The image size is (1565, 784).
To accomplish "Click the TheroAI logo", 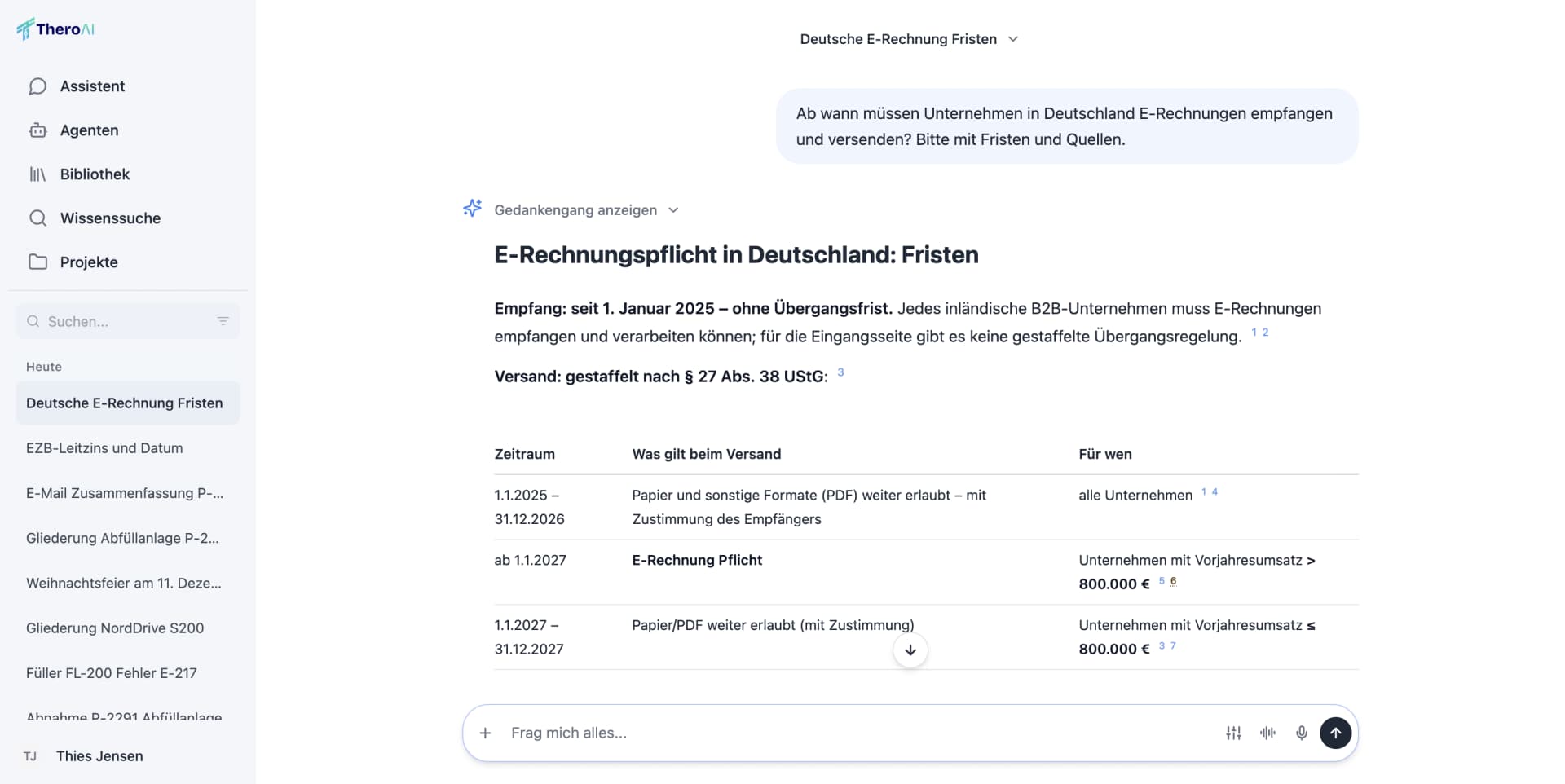I will pos(55,29).
